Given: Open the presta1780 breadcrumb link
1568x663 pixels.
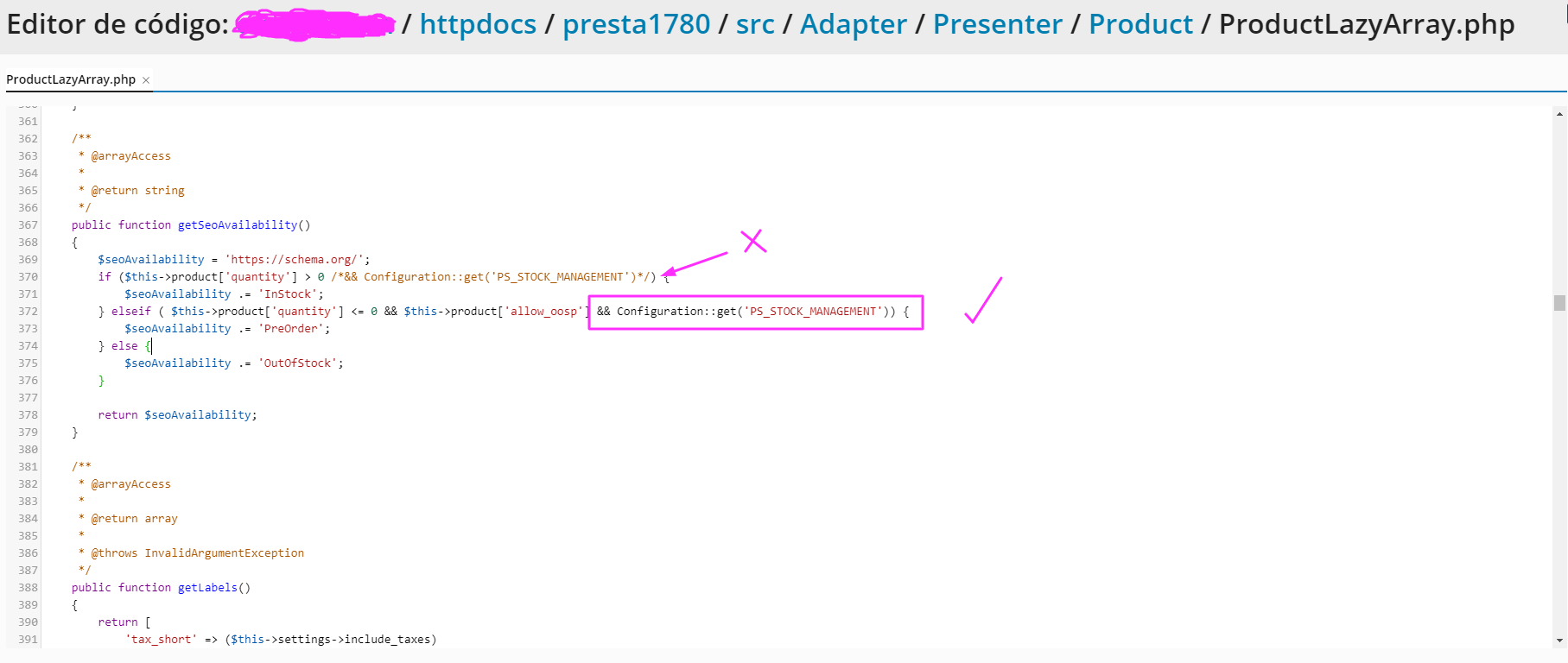Looking at the screenshot, I should coord(636,24).
